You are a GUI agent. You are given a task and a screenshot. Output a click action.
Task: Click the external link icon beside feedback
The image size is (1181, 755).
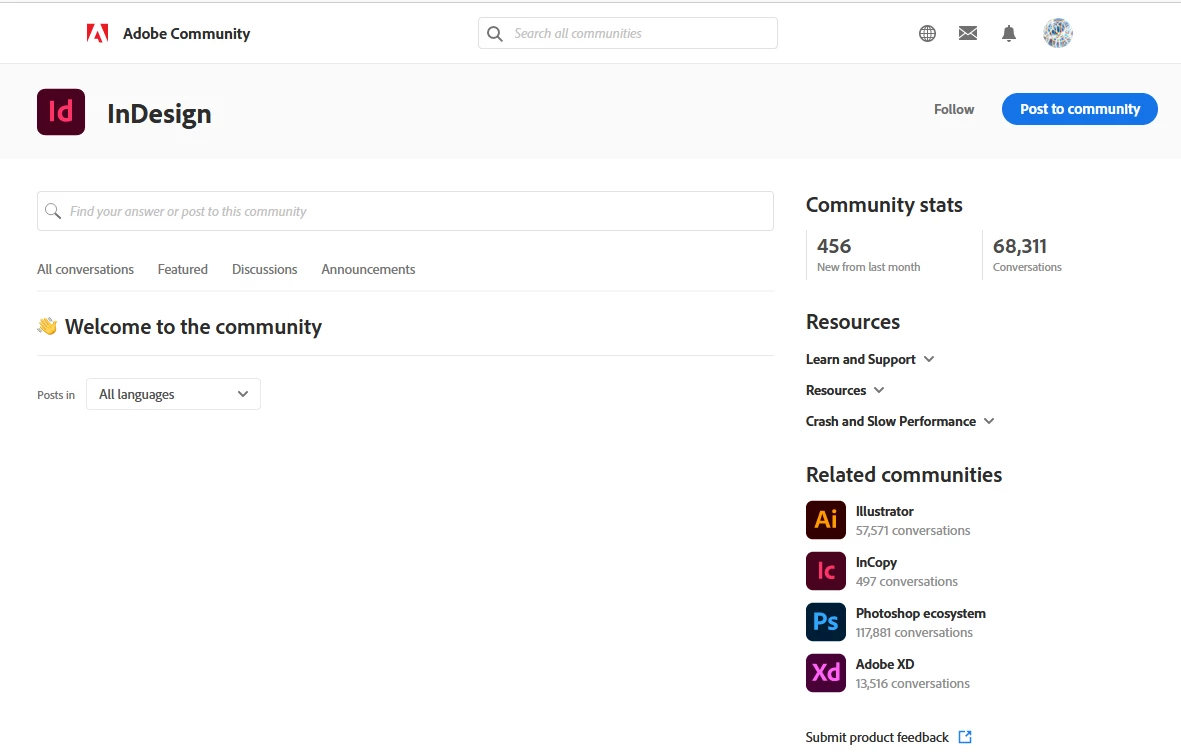[965, 737]
